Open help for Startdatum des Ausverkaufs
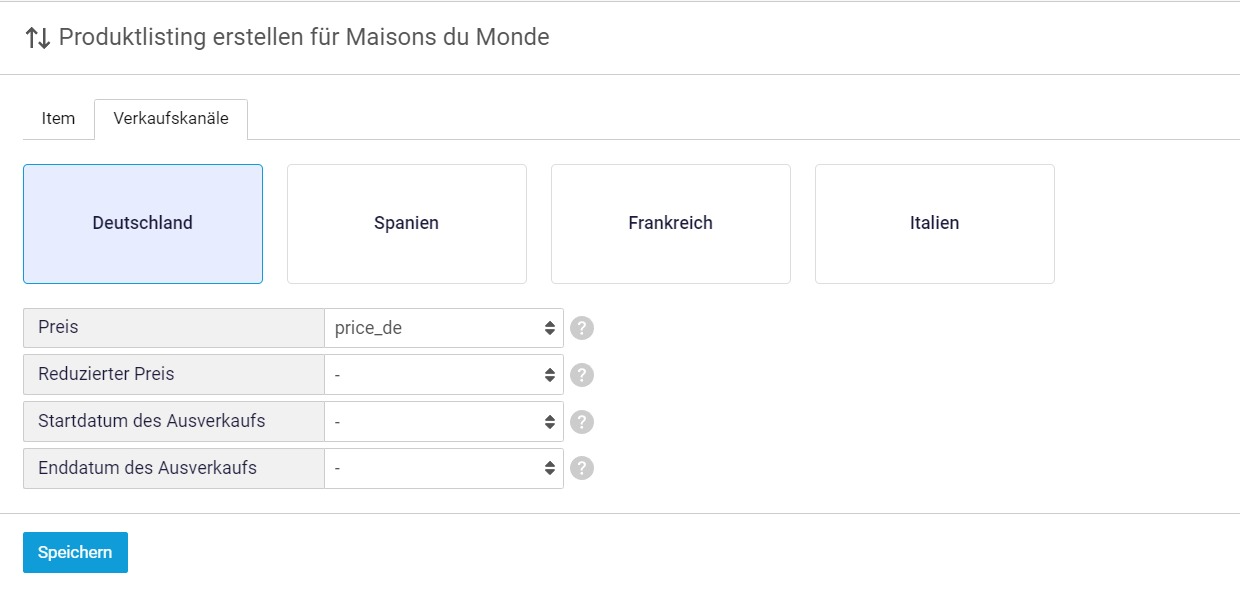 (x=582, y=422)
